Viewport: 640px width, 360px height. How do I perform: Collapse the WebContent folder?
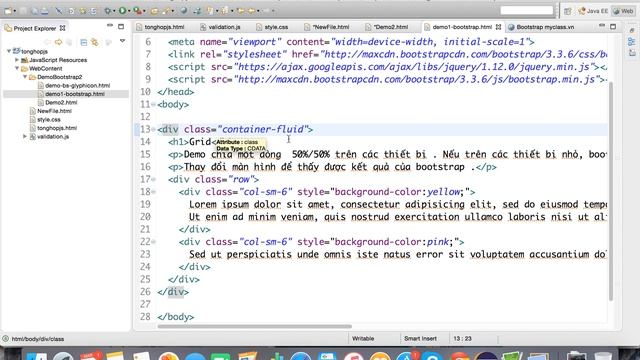[x=17, y=69]
